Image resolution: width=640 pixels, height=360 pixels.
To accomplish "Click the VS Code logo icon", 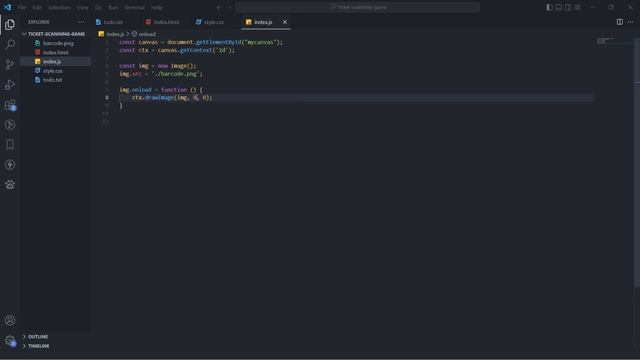I will pos(7,7).
